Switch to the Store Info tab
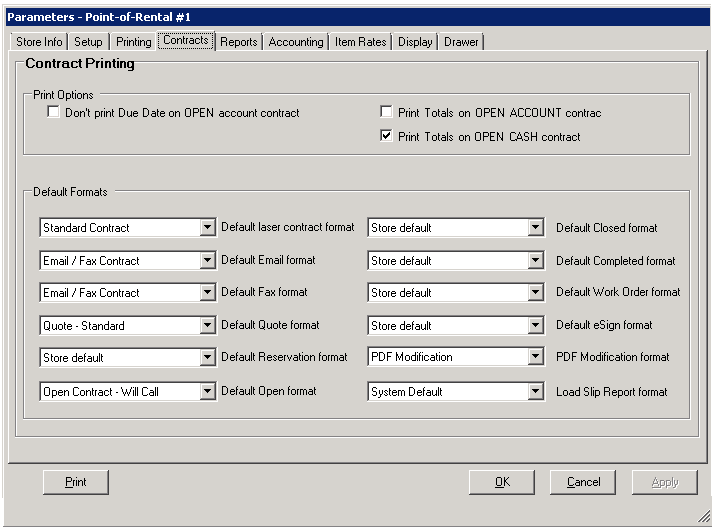713x529 pixels. (39, 42)
